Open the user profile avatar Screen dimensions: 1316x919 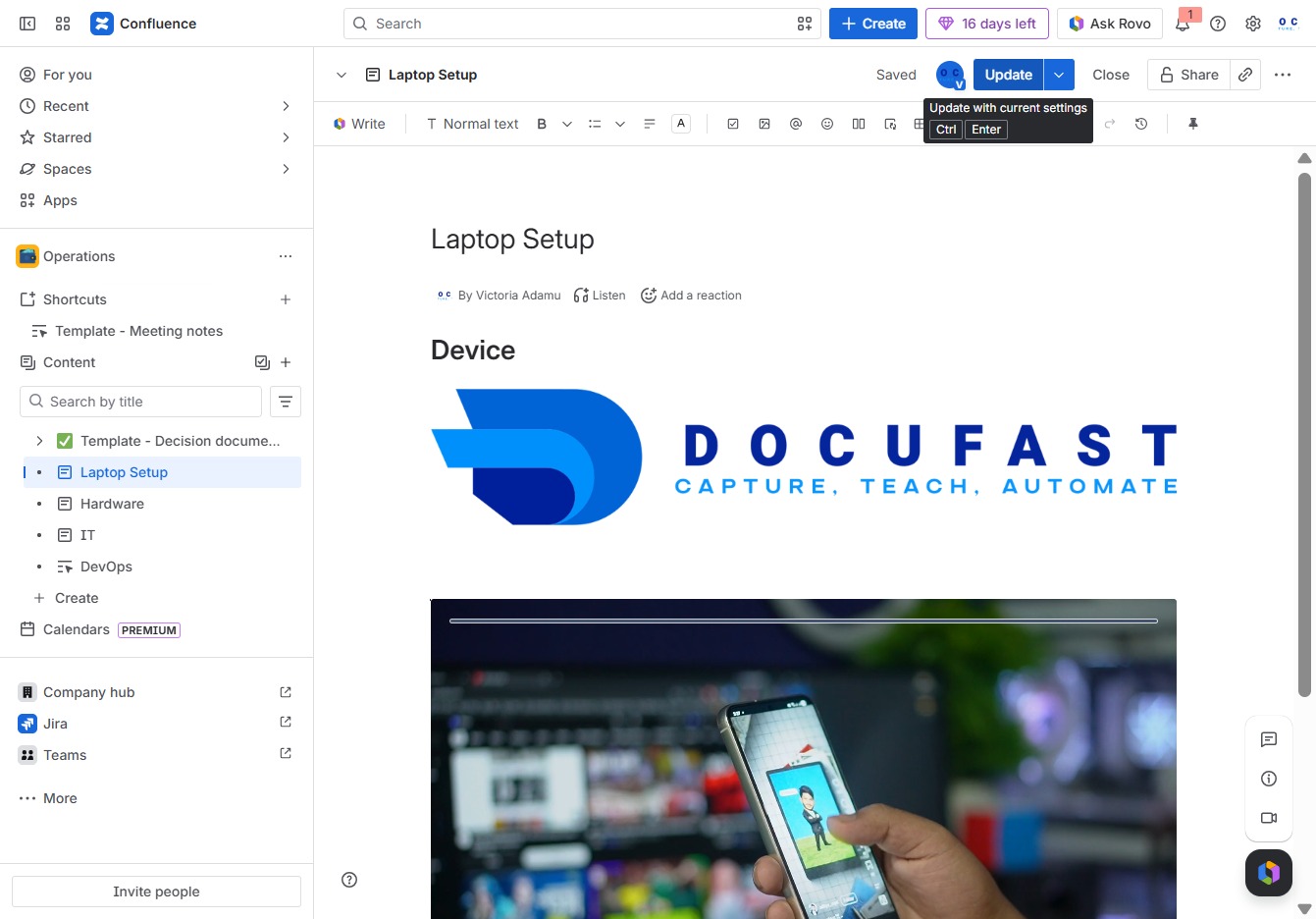tap(1289, 24)
